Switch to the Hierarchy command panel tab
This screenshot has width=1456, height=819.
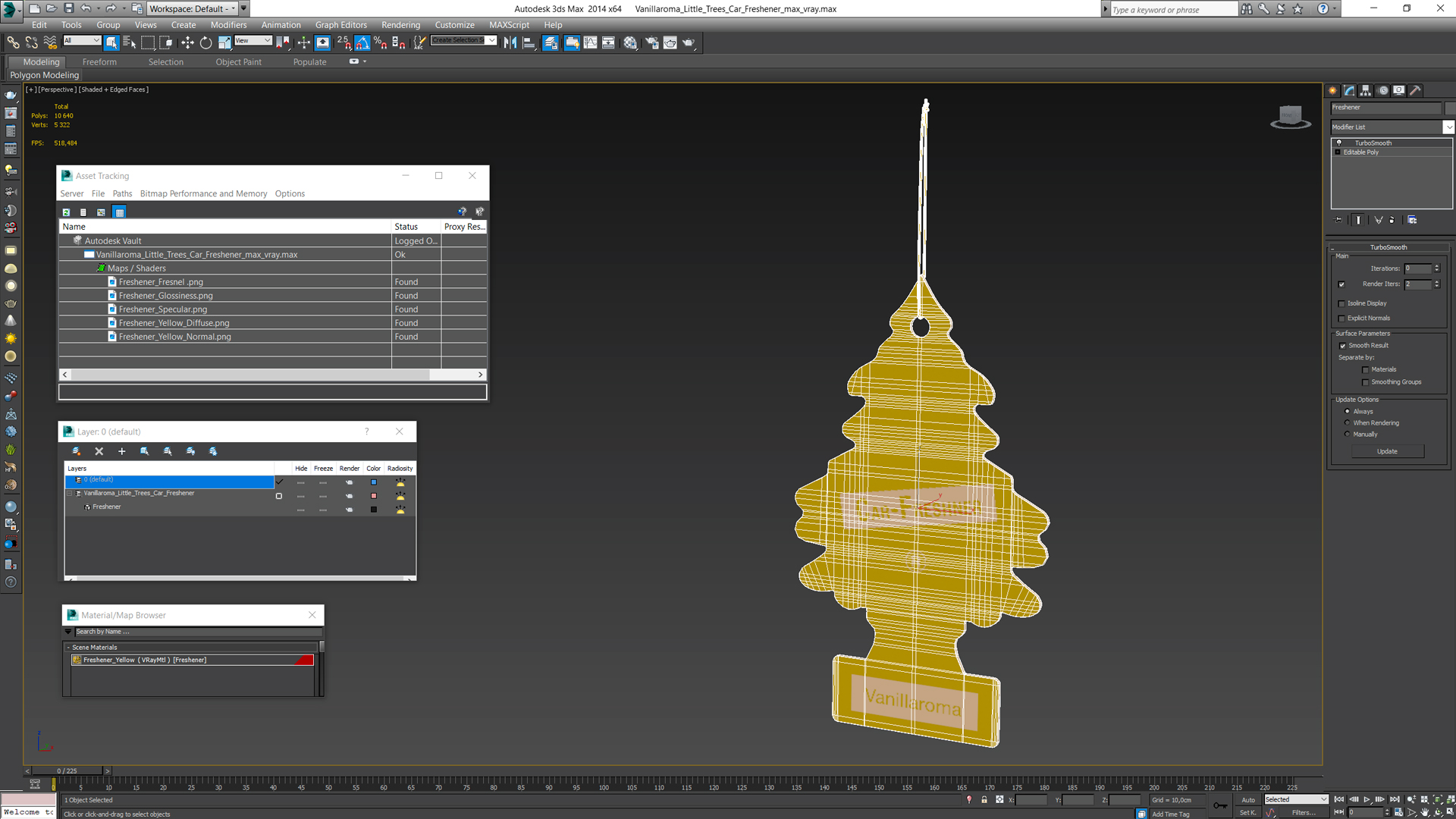pos(1366,90)
